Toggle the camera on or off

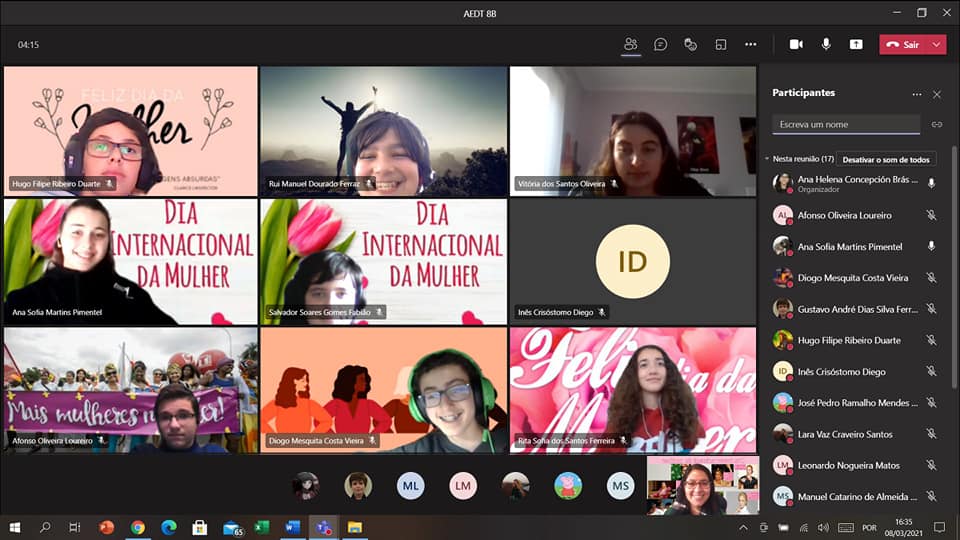coord(796,44)
